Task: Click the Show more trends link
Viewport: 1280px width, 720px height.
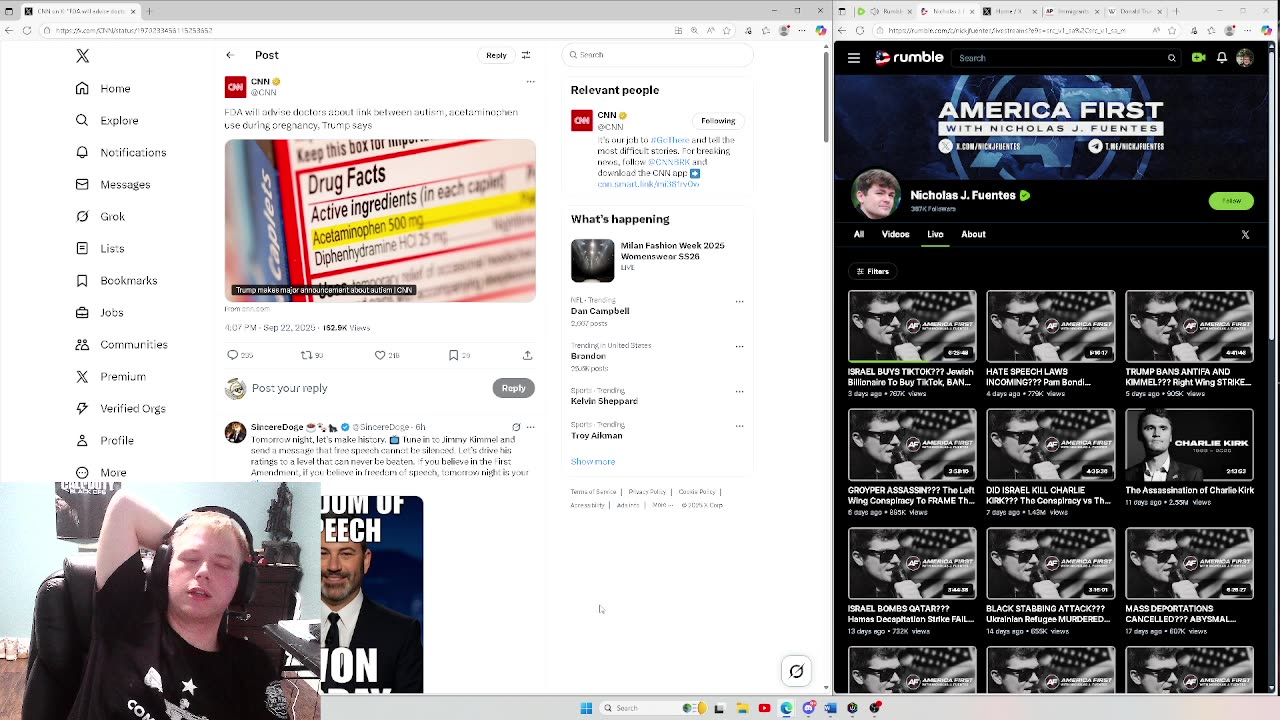Action: coord(593,462)
